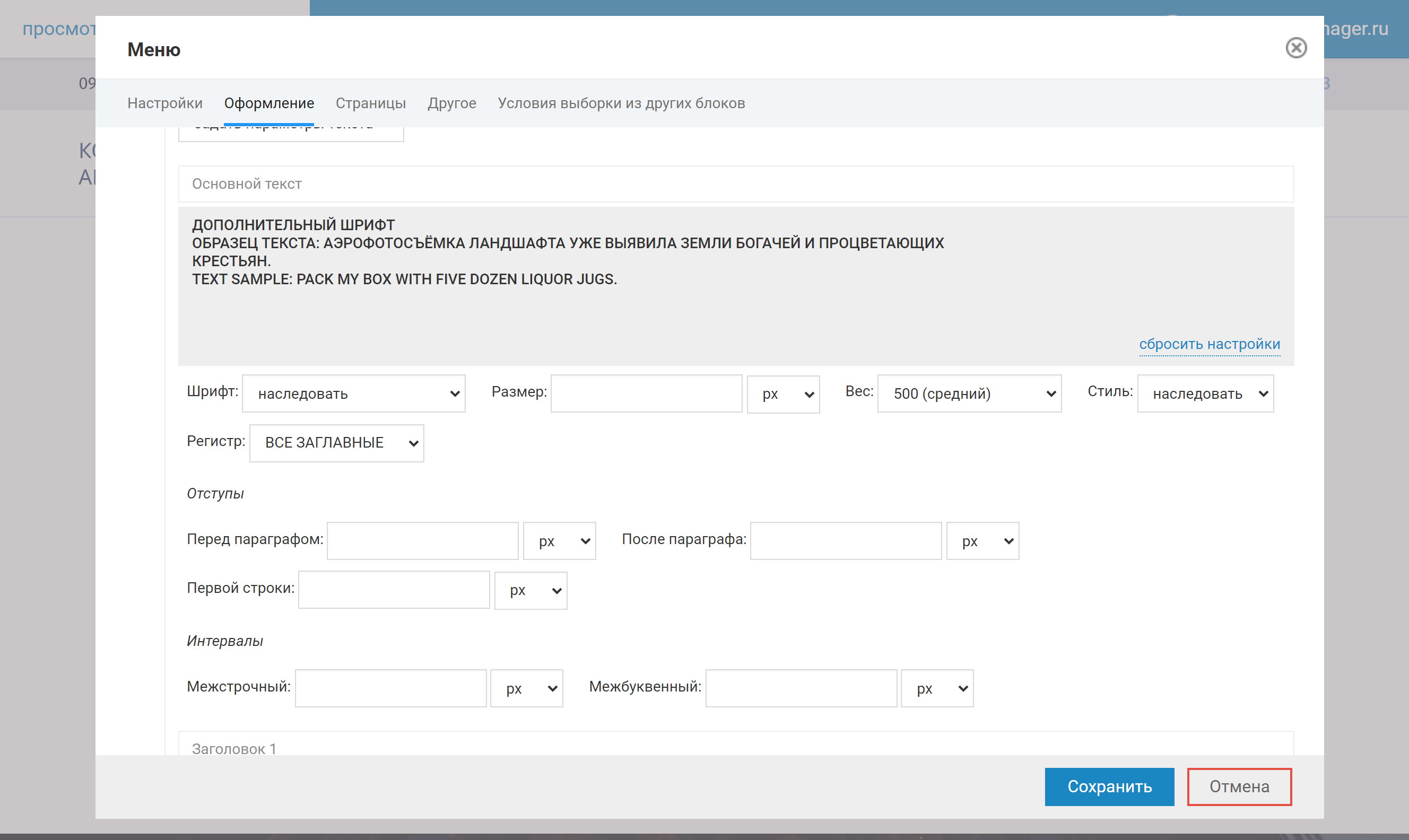Open the После параграфа unit dropdown
Viewport: 1409px width, 840px height.
point(982,541)
